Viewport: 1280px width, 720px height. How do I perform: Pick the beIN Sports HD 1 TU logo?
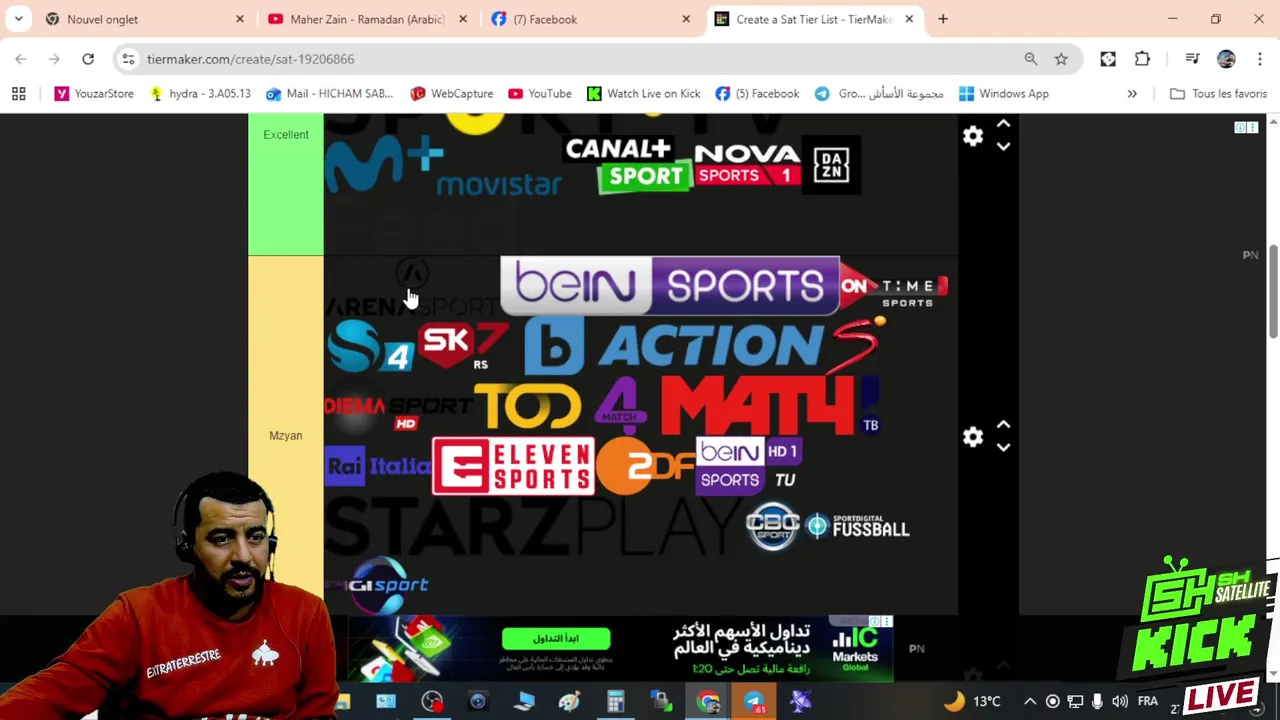(x=748, y=466)
